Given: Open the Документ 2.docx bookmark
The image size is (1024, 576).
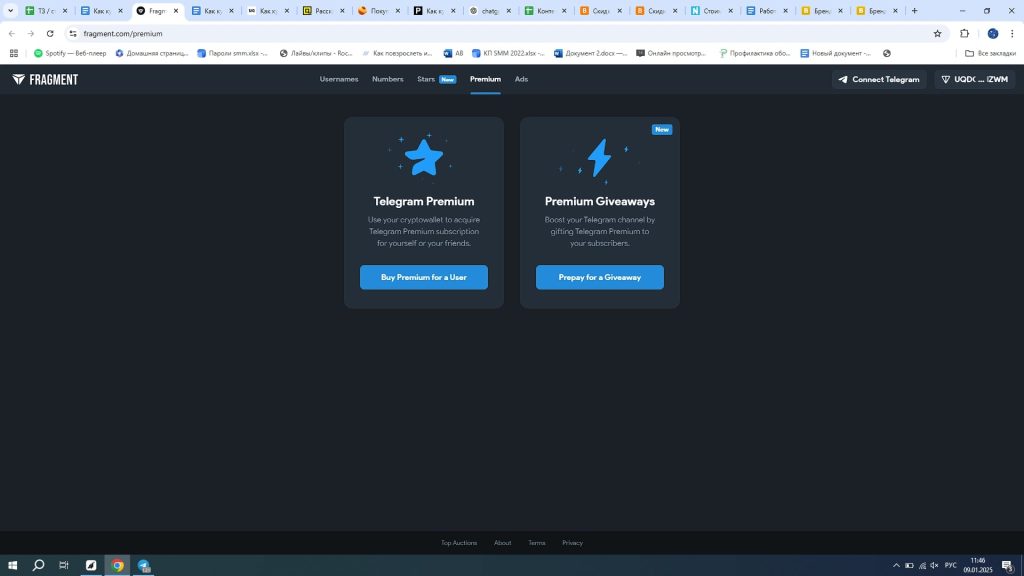Looking at the screenshot, I should (x=590, y=54).
